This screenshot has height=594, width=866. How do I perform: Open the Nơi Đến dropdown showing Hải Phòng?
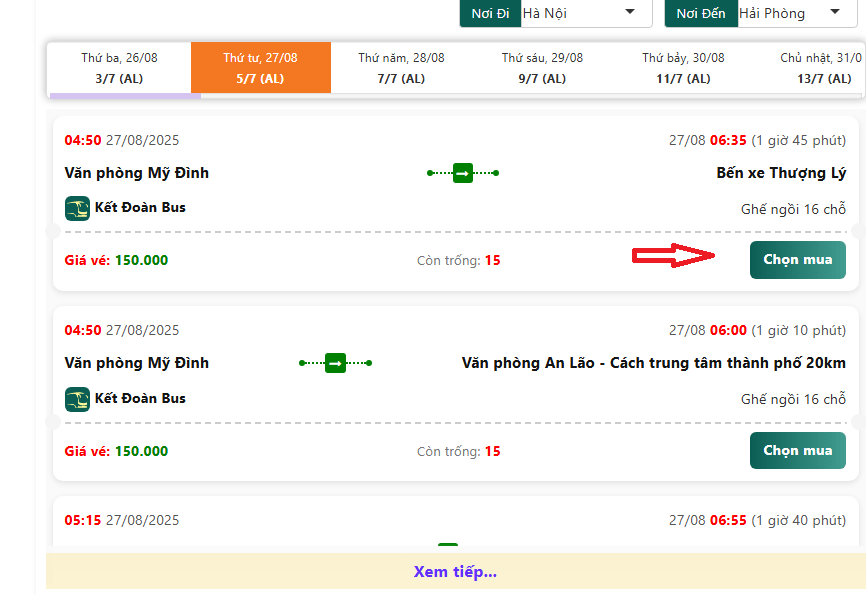coord(791,13)
